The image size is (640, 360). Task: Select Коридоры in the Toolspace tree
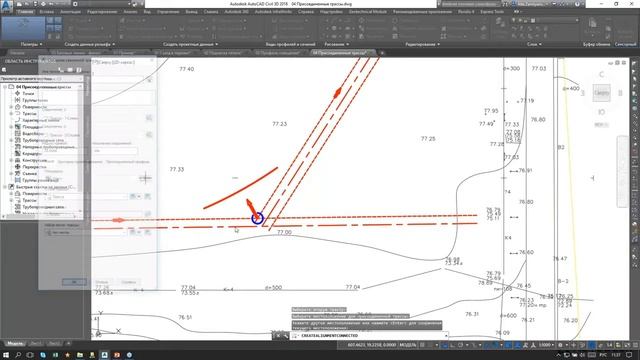(x=32, y=153)
